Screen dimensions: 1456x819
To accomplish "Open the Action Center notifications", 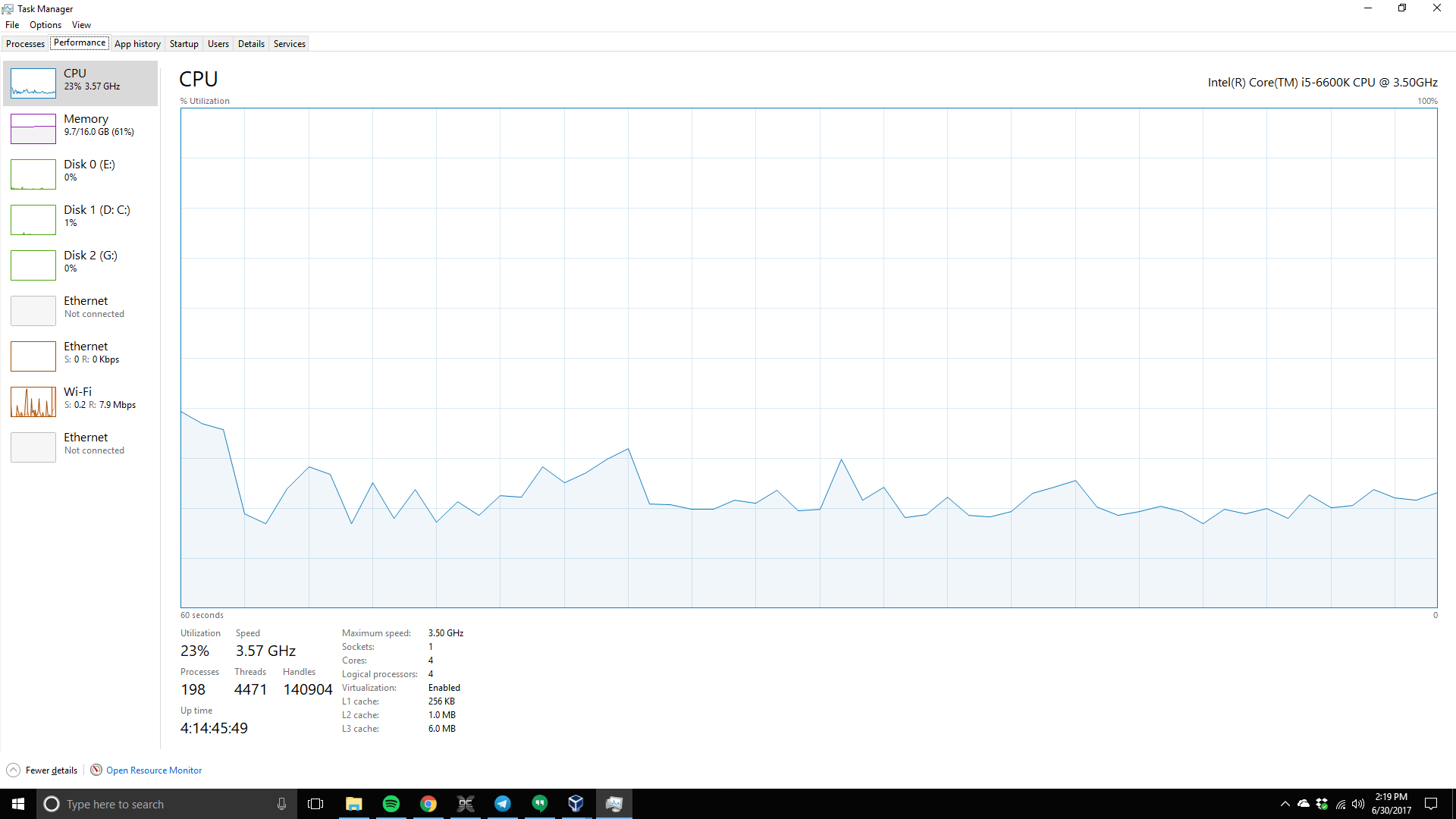I will (x=1431, y=804).
